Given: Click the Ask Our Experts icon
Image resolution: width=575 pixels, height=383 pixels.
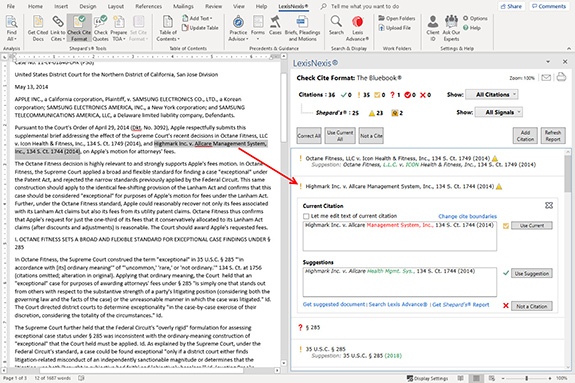Looking at the screenshot, I should (x=451, y=28).
